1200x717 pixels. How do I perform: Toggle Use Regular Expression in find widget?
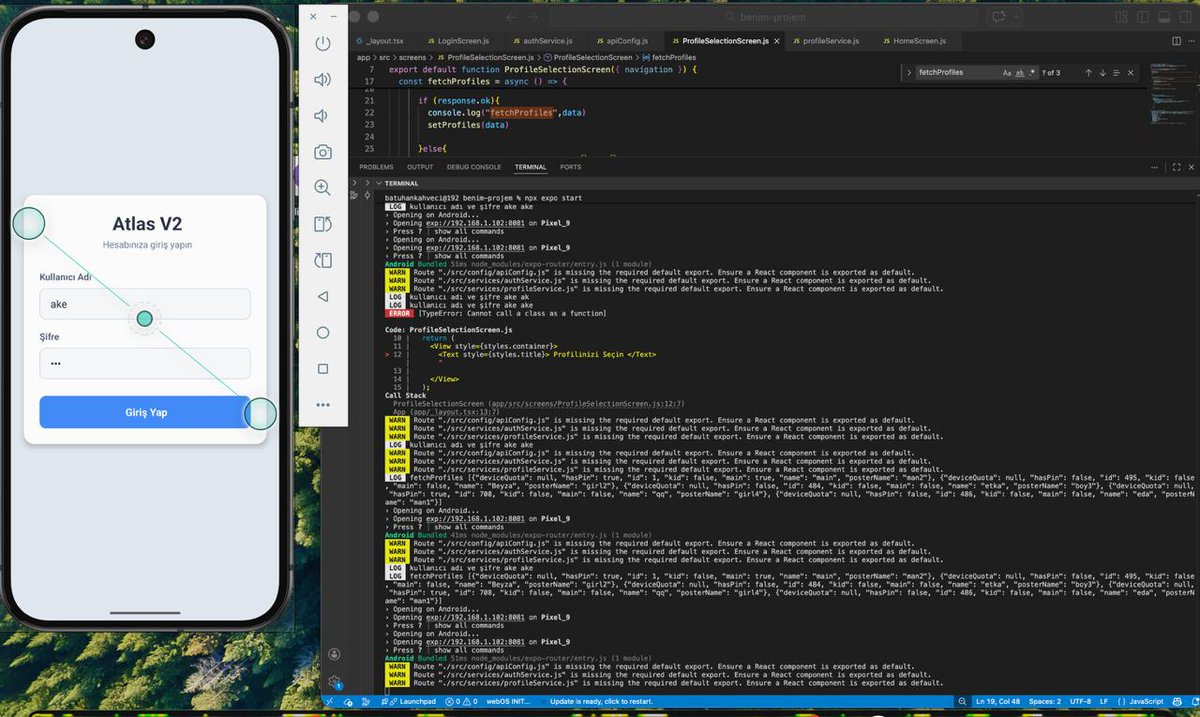(x=1031, y=73)
